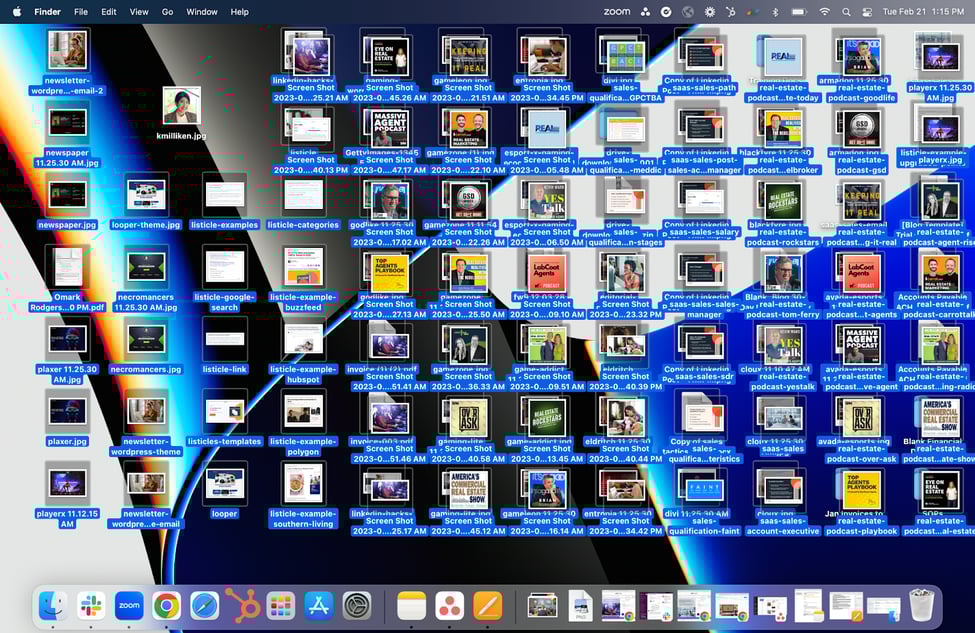Launch the Zoom app in the Dock
The image size is (975, 633).
(x=129, y=605)
